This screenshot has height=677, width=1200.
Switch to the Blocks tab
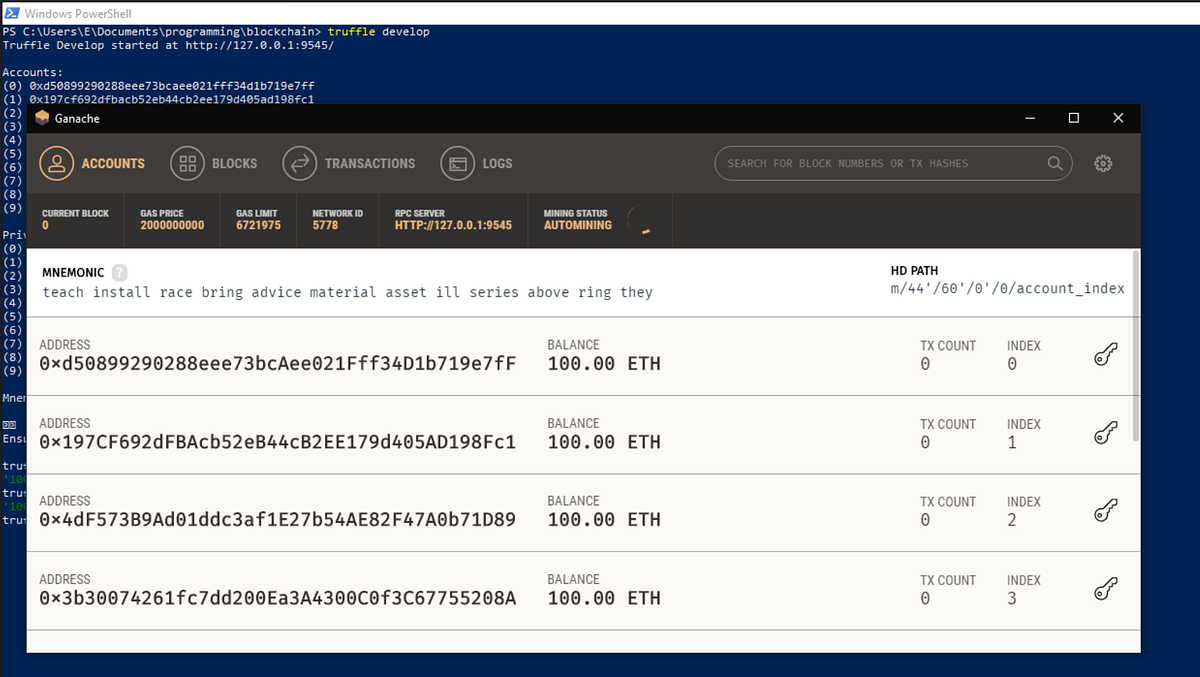[x=189, y=163]
